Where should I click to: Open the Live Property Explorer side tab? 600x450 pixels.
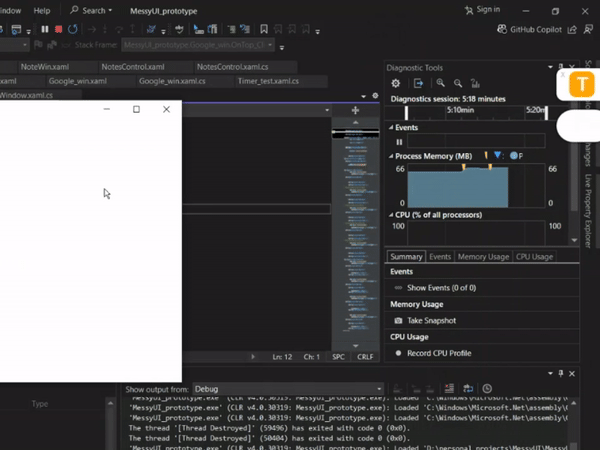[588, 211]
